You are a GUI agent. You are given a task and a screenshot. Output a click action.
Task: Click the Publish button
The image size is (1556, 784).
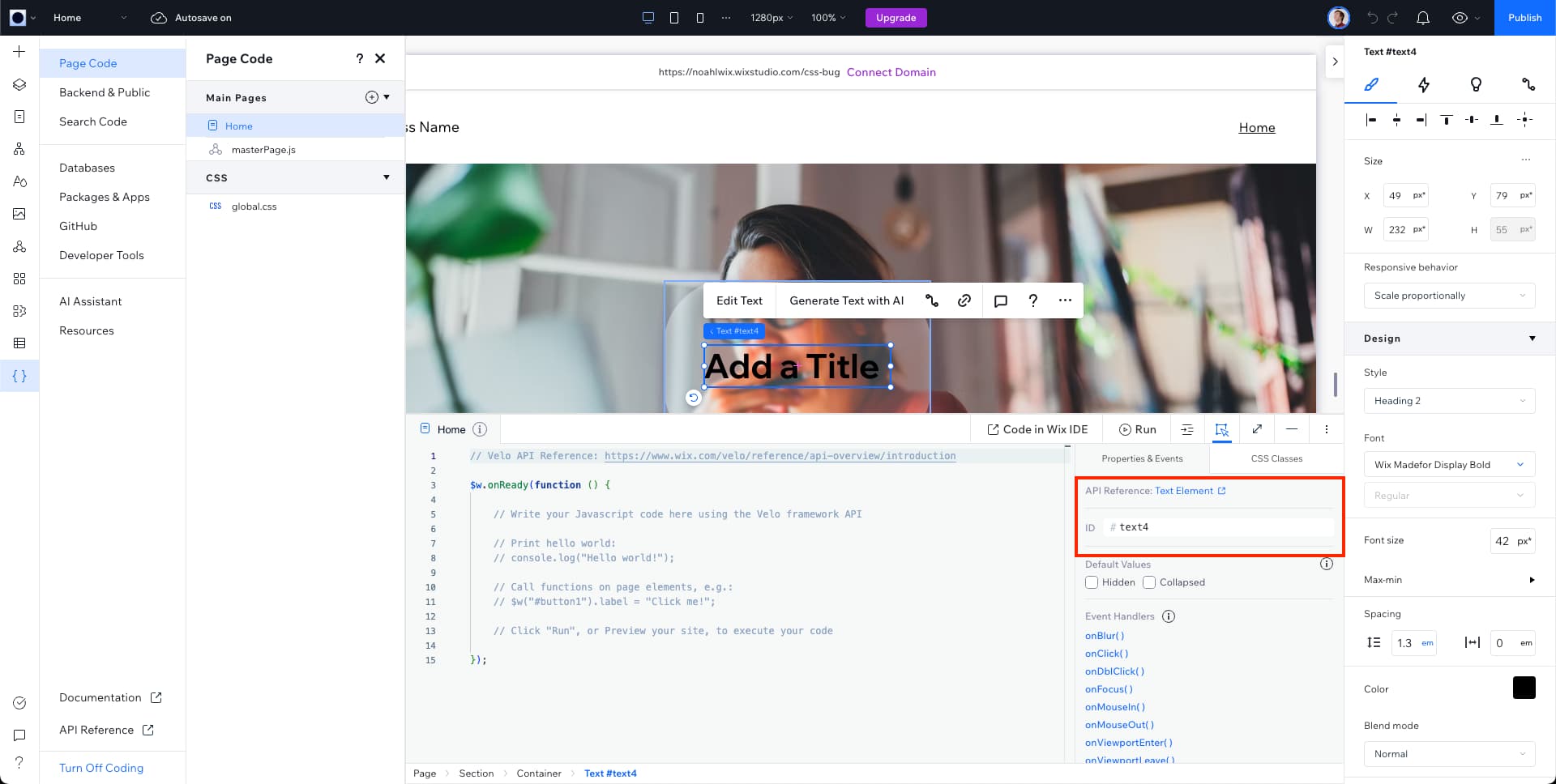tap(1524, 18)
